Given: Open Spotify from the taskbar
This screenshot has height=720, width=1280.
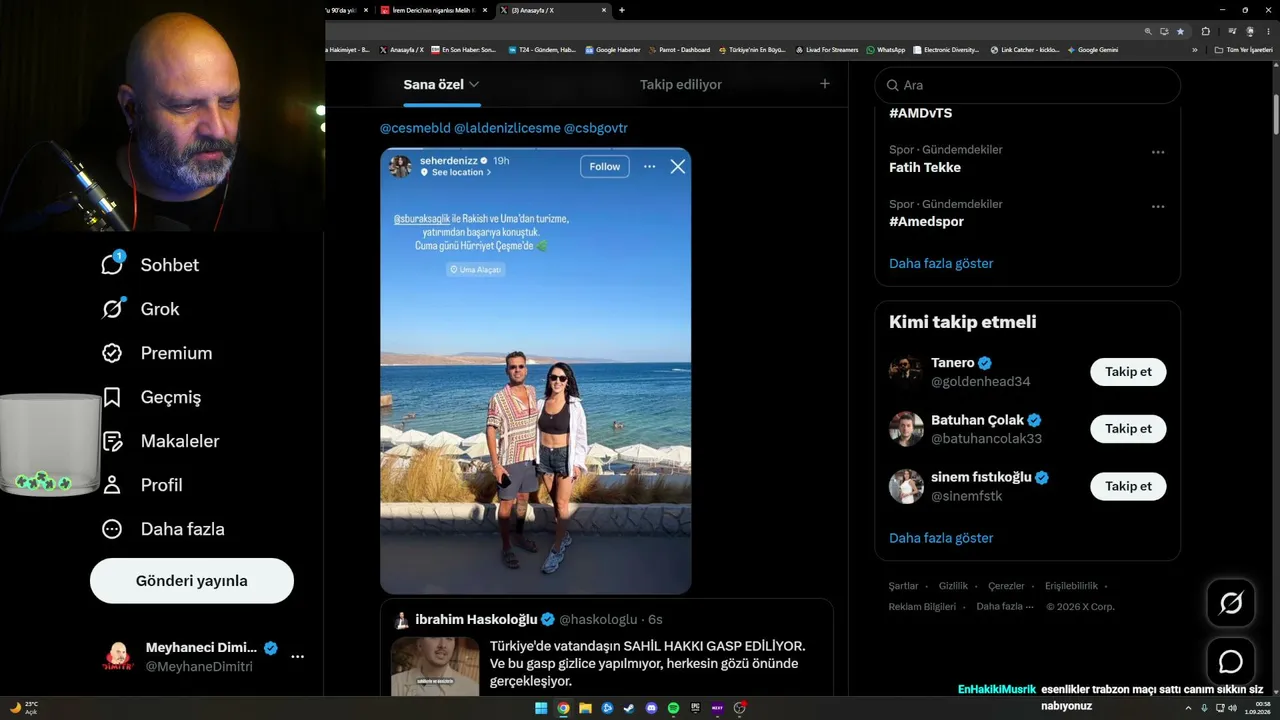Looking at the screenshot, I should [x=673, y=708].
